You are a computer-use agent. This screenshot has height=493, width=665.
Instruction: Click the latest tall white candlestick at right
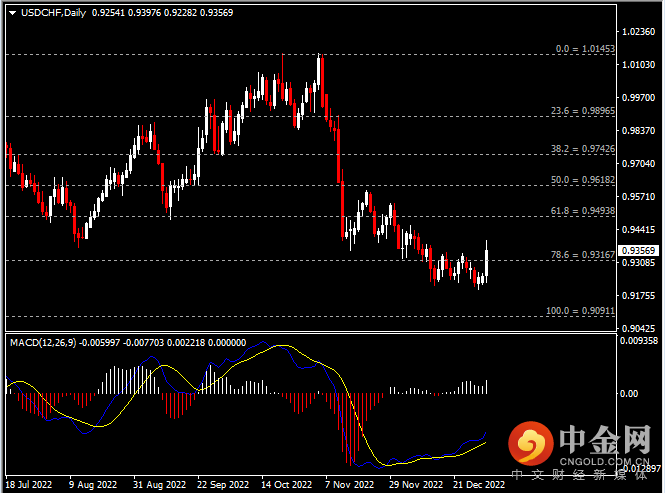(x=487, y=261)
